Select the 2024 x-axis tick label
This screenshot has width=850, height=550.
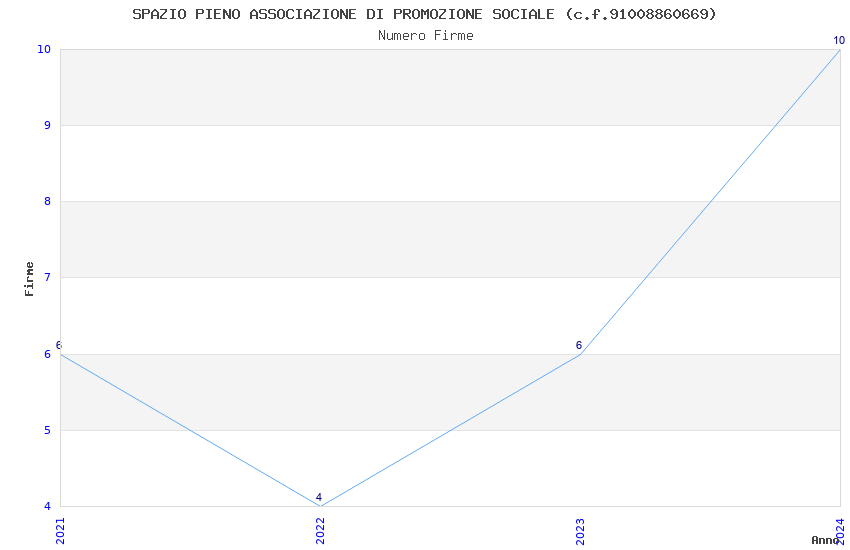point(840,531)
